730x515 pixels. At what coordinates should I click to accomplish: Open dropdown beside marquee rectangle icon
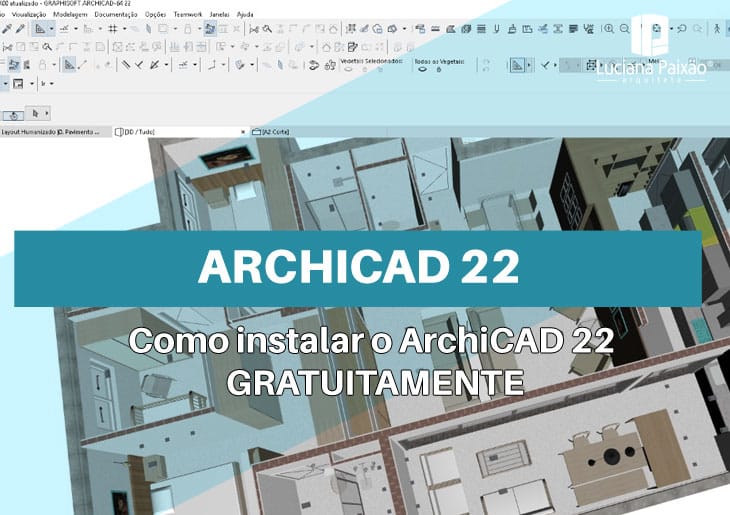175,29
